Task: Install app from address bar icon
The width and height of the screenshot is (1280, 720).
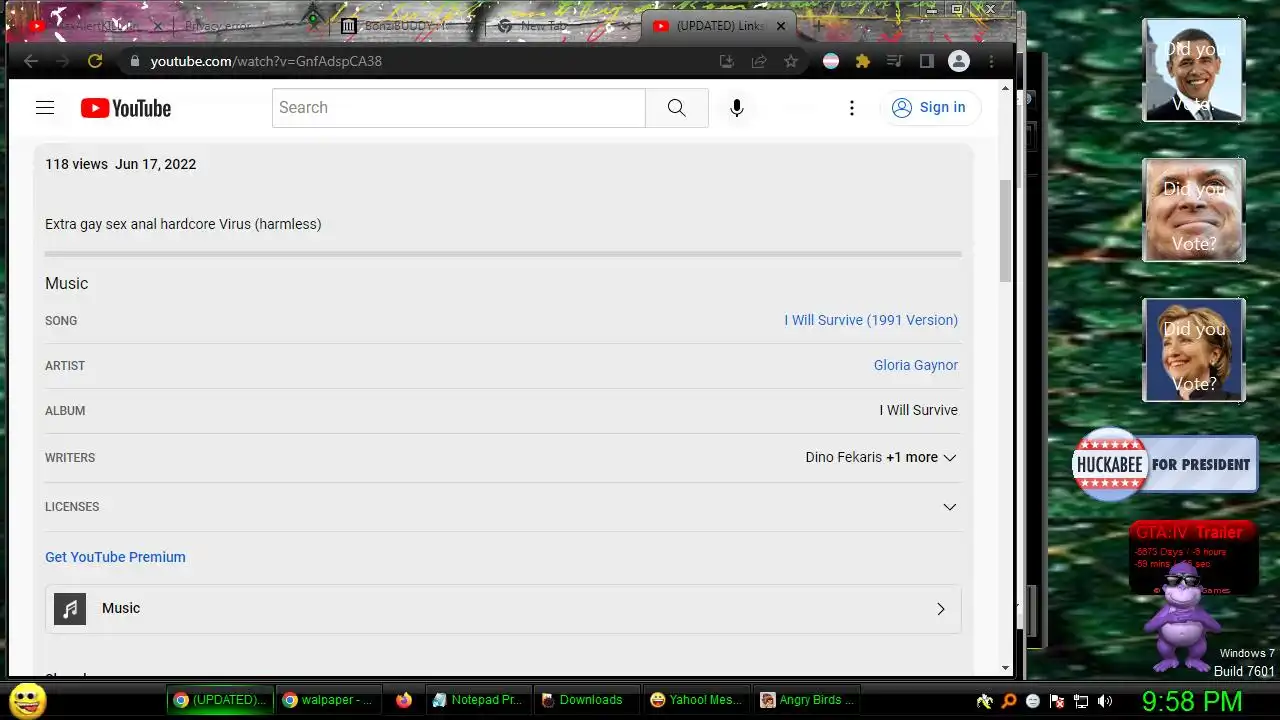Action: click(727, 61)
